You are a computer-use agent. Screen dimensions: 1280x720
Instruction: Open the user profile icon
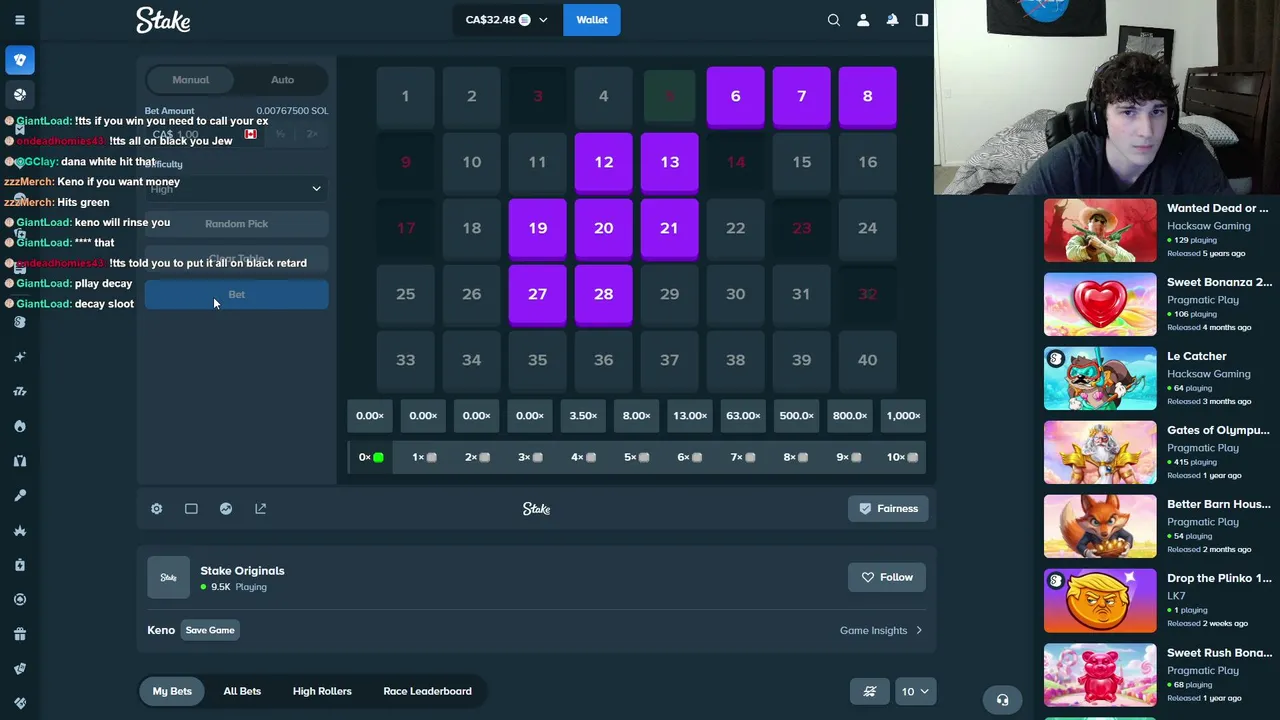point(863,20)
